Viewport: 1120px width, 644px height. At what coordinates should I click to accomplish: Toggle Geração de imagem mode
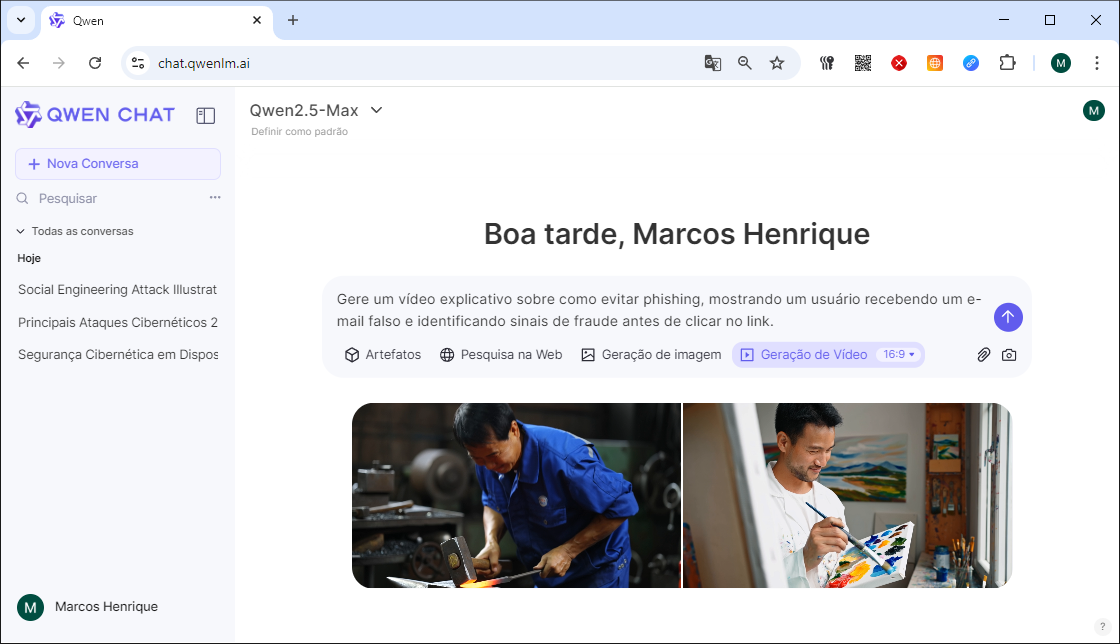(x=651, y=355)
